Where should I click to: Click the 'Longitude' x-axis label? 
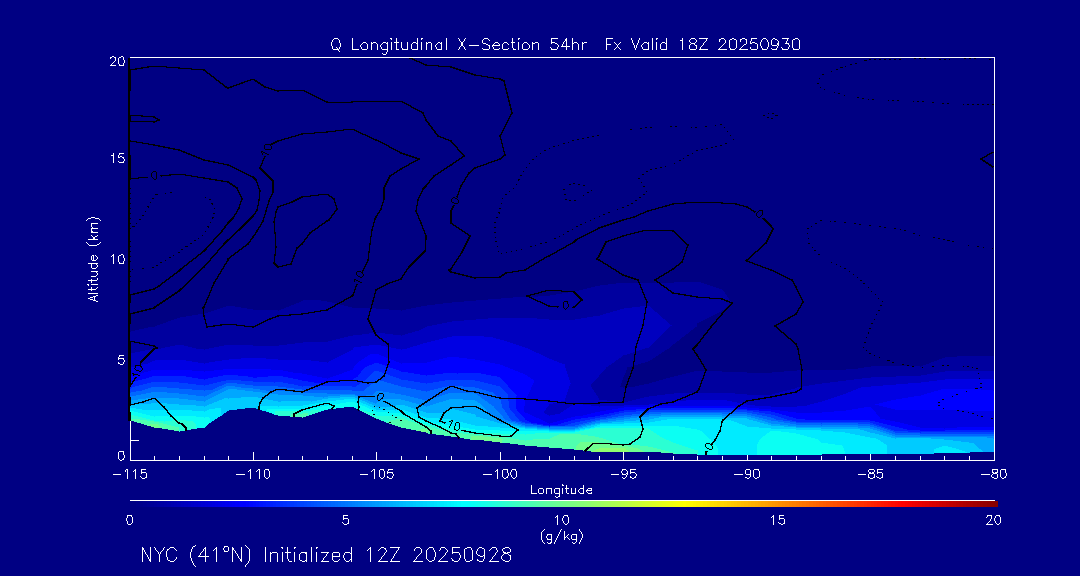click(561, 490)
